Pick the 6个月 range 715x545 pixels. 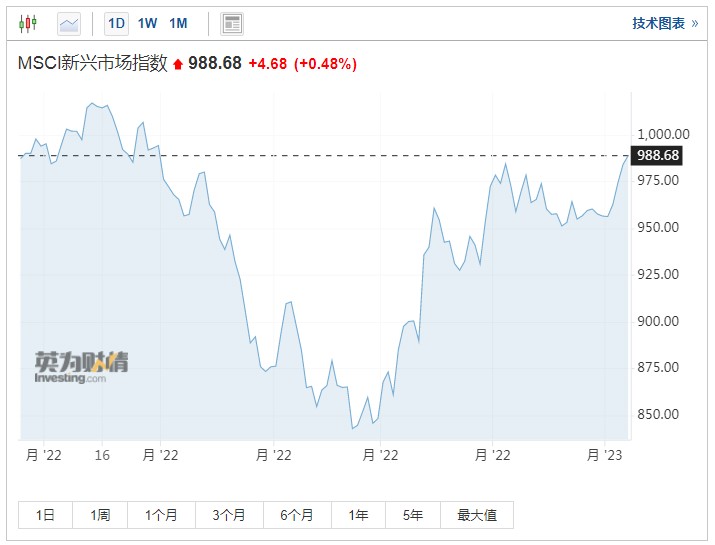click(297, 515)
